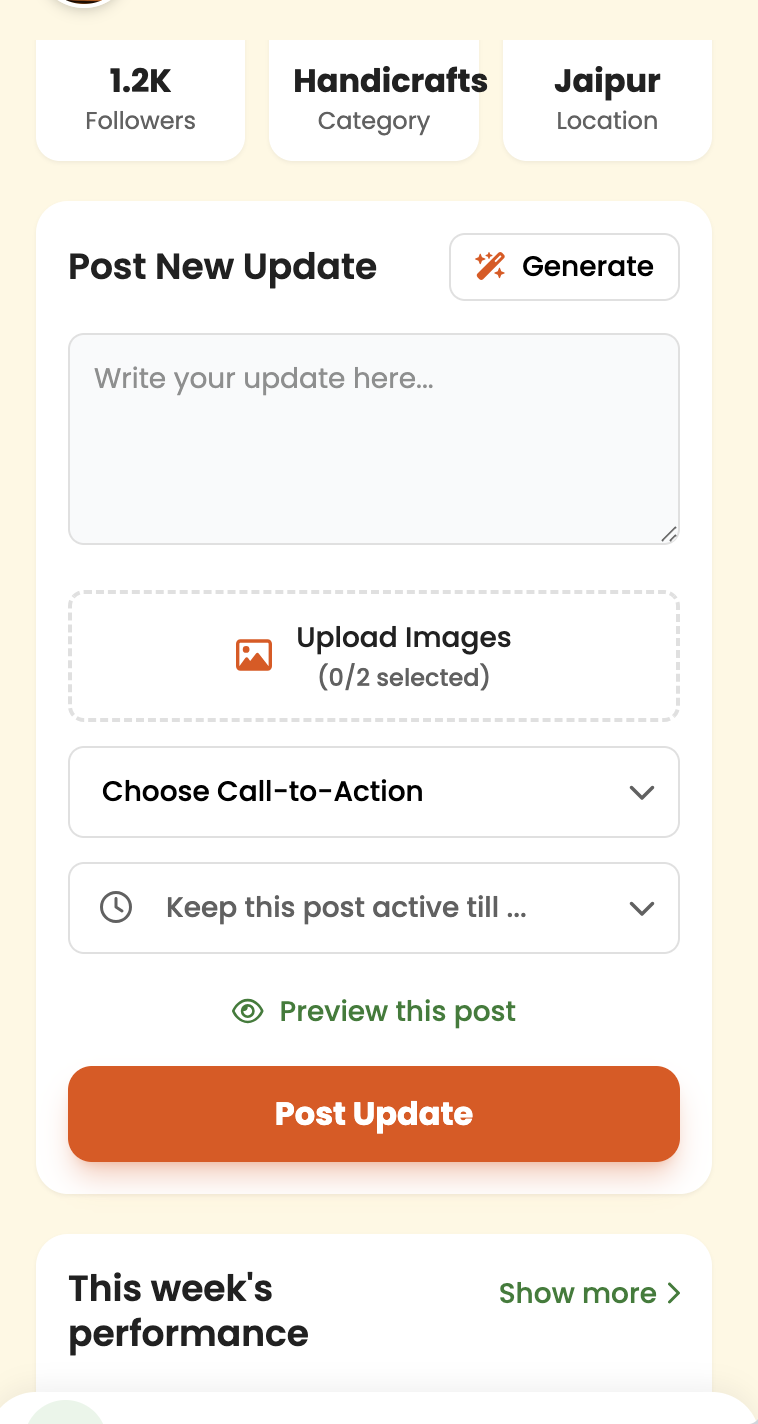Screen dimensions: 758x1424
Task: Select the Handicrafts Category card
Action: pos(374,100)
